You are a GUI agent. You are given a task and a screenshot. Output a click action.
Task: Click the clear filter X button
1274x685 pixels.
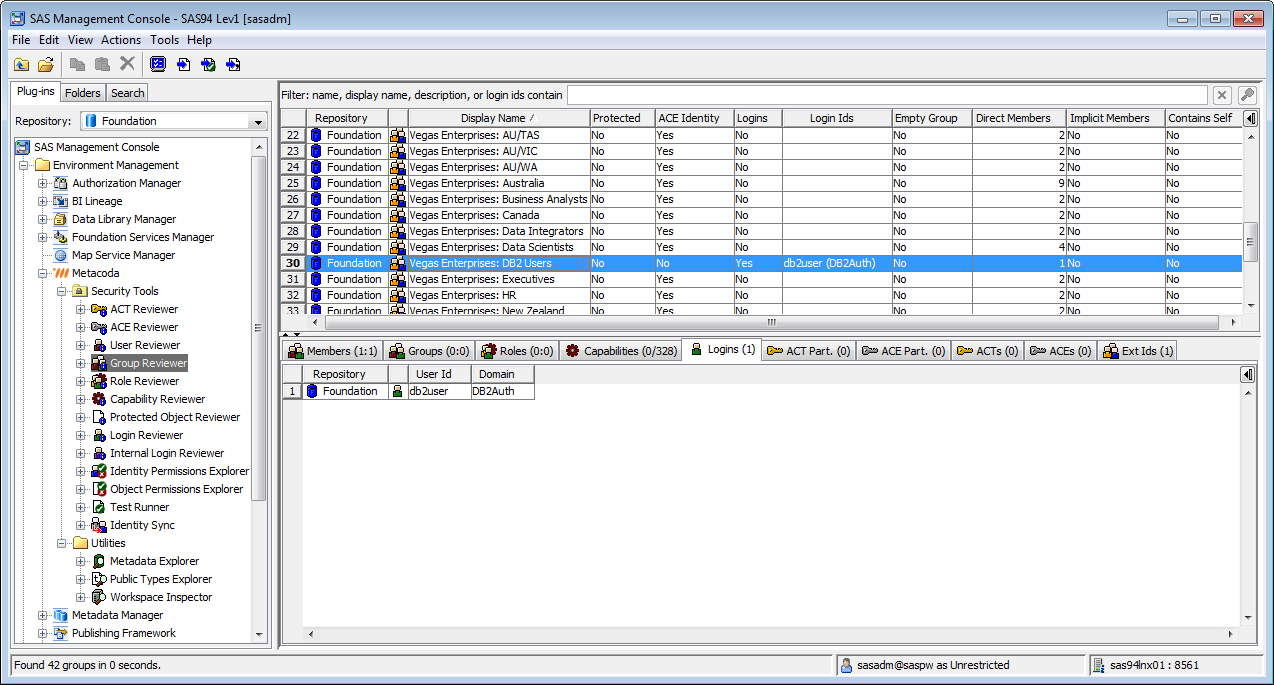[x=1222, y=95]
